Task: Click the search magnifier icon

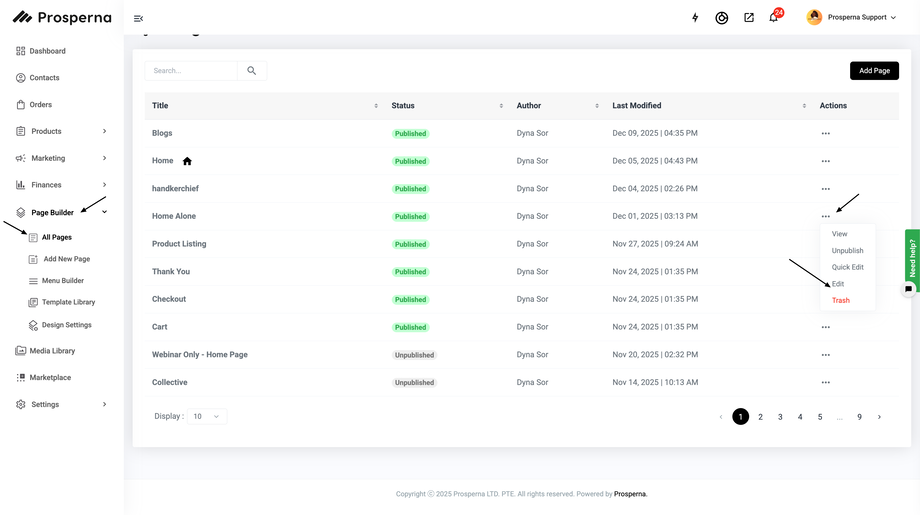Action: click(252, 71)
